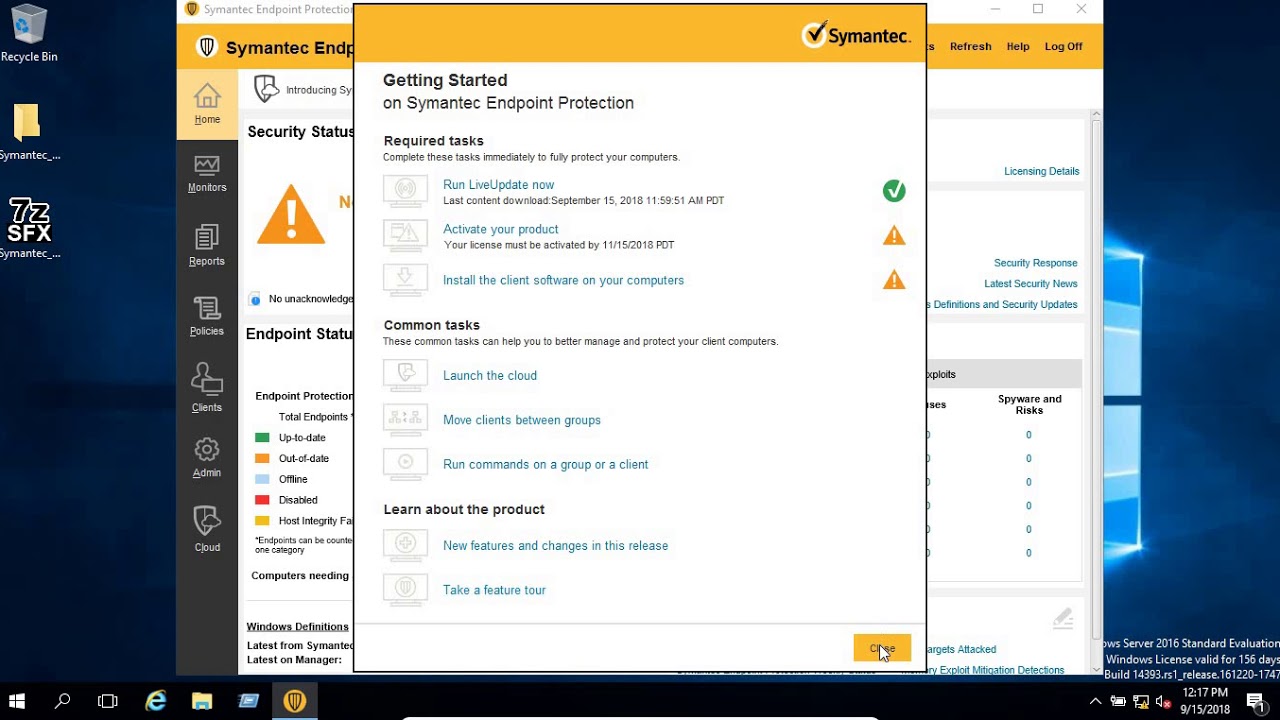Open File Explorer from the taskbar
Viewport: 1280px width, 720px height.
tap(202, 701)
